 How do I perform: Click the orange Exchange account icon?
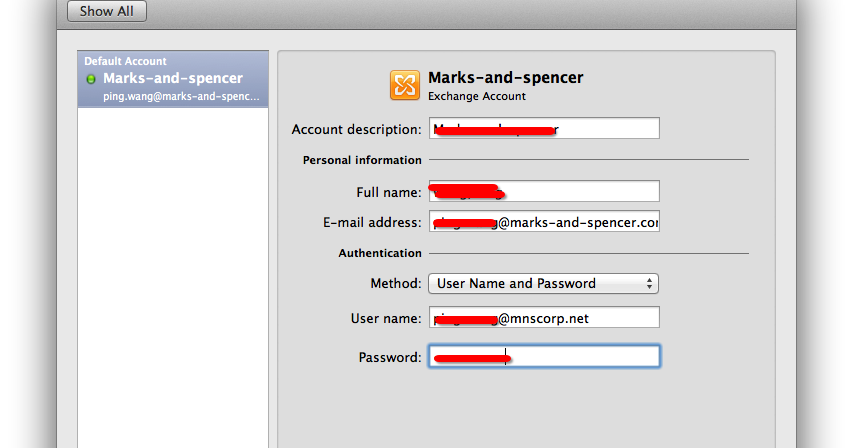tap(405, 85)
